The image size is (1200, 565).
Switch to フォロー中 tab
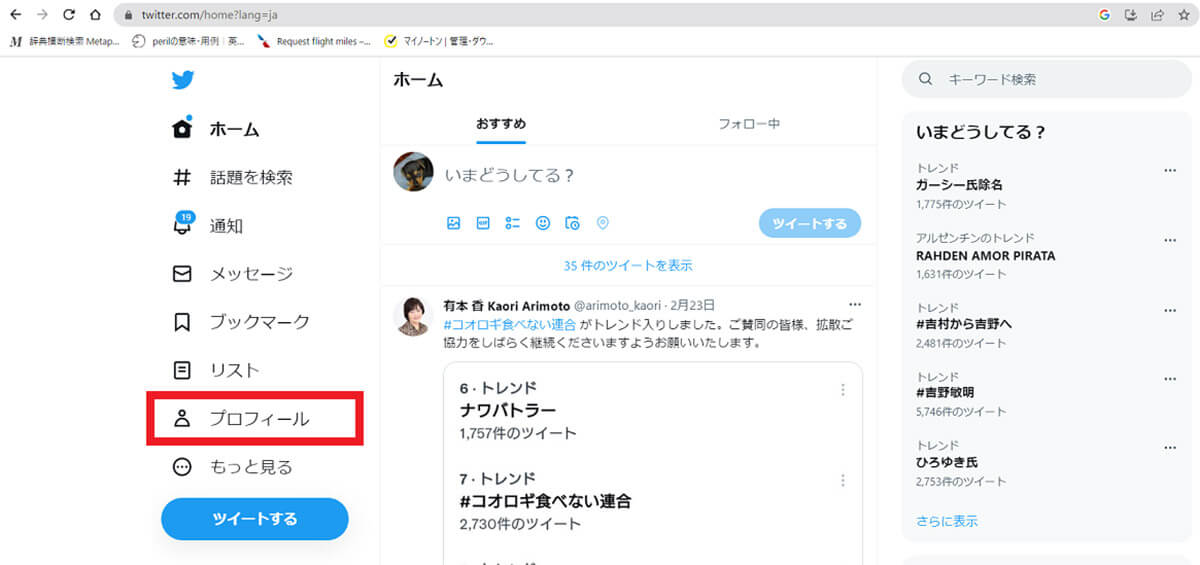[x=749, y=124]
